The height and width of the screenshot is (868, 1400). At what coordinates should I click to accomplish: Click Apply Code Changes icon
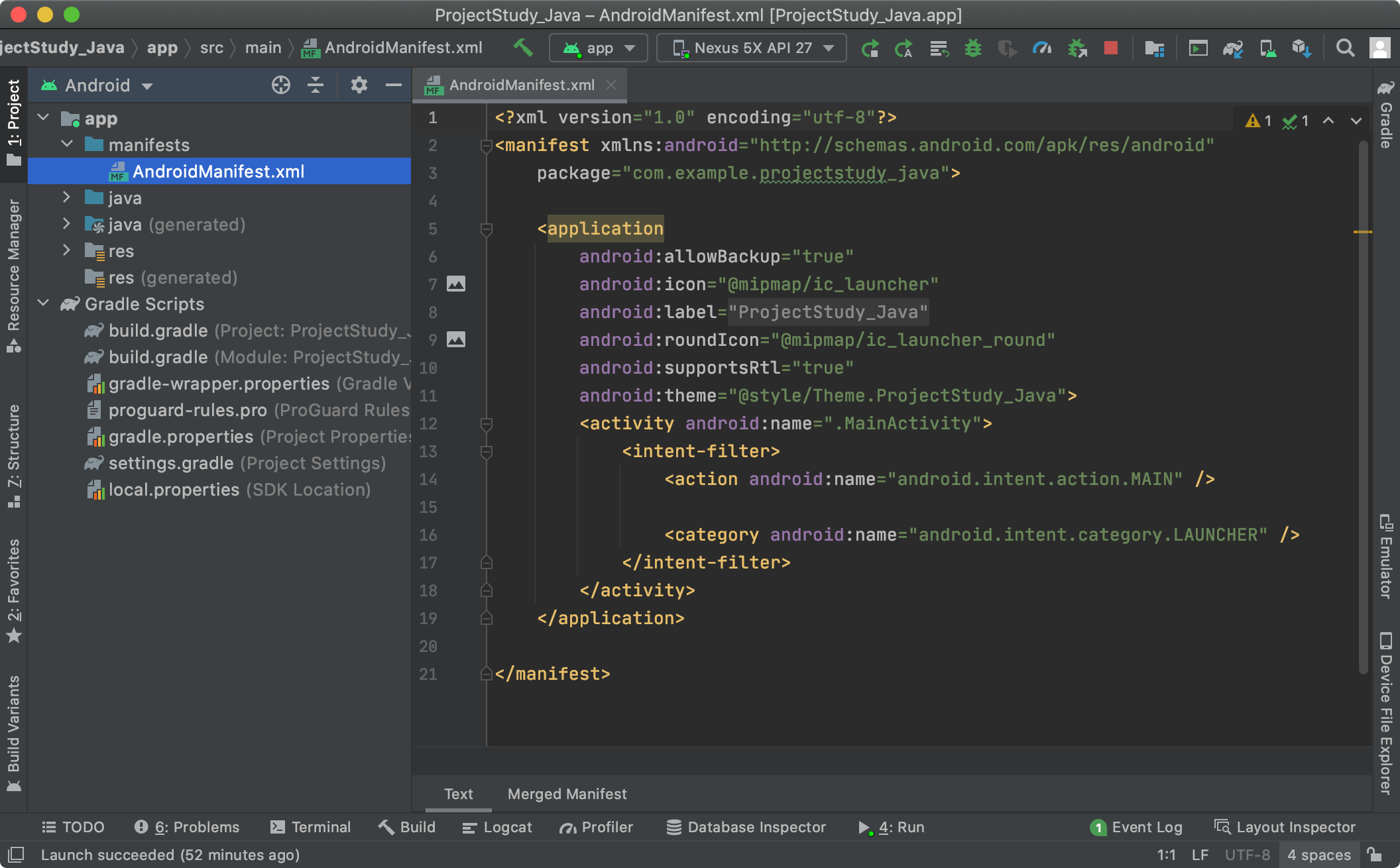point(939,48)
